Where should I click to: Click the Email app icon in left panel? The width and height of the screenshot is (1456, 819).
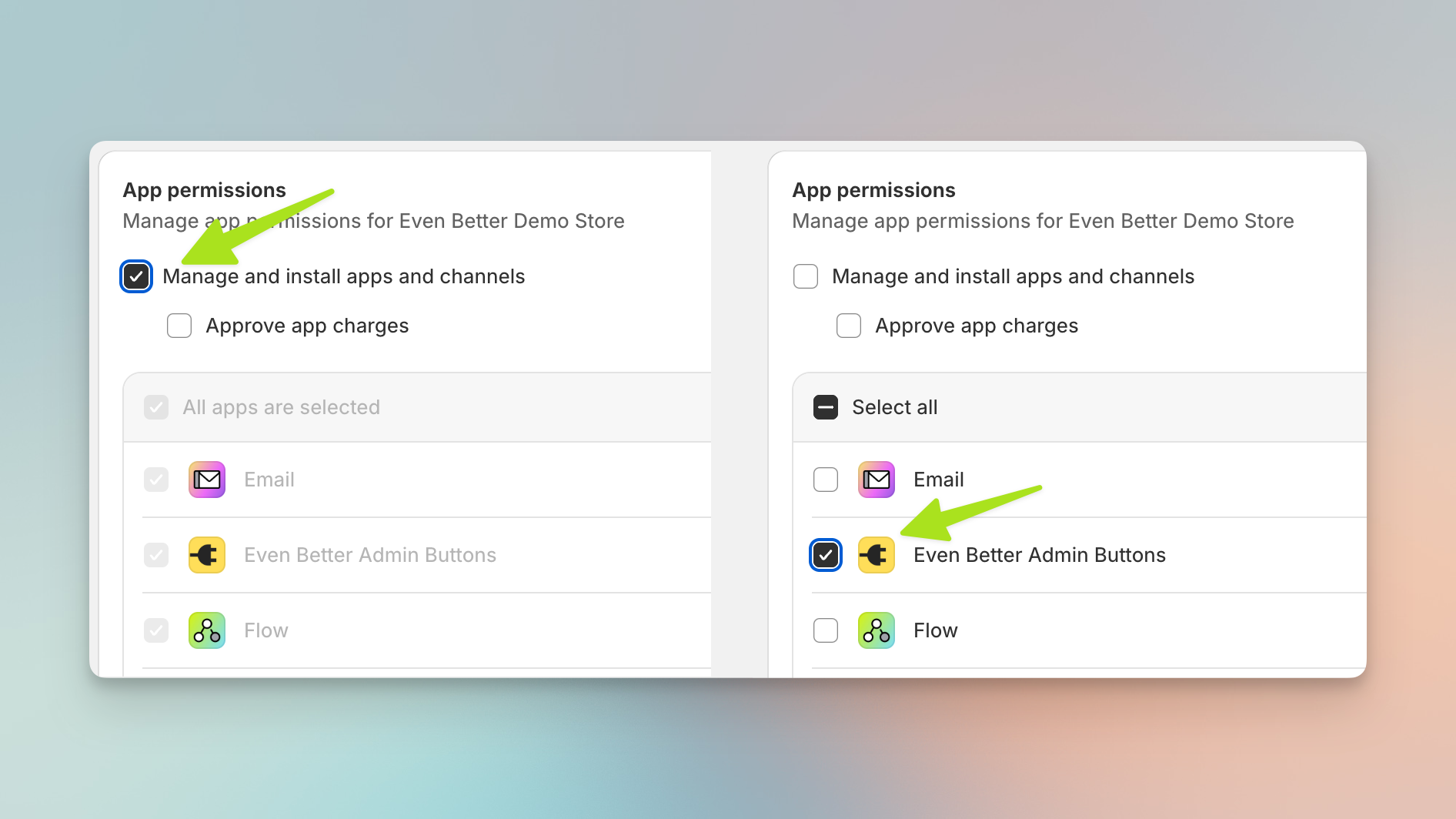[207, 480]
